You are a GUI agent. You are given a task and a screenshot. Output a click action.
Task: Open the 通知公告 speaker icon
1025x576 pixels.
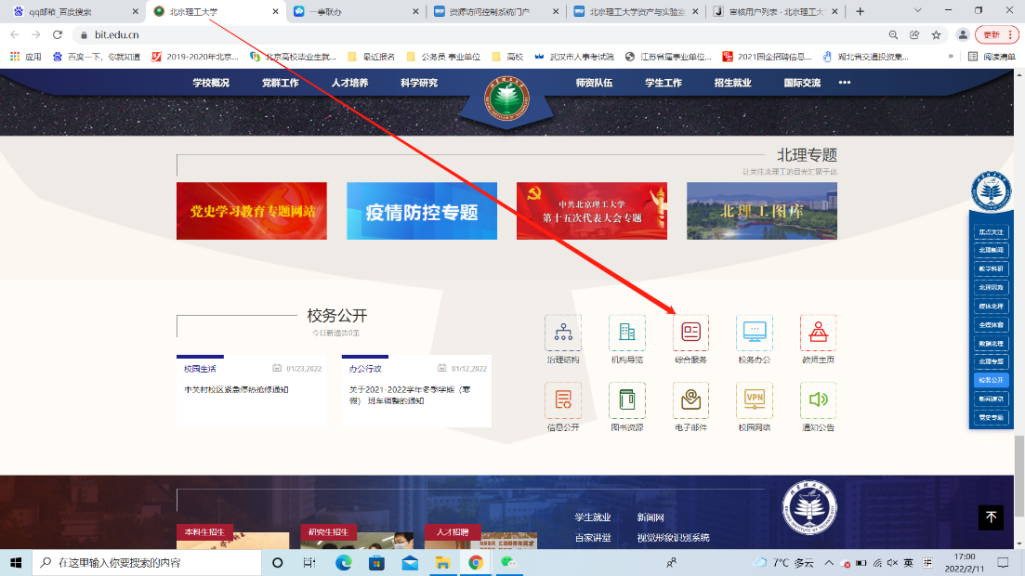pos(818,400)
